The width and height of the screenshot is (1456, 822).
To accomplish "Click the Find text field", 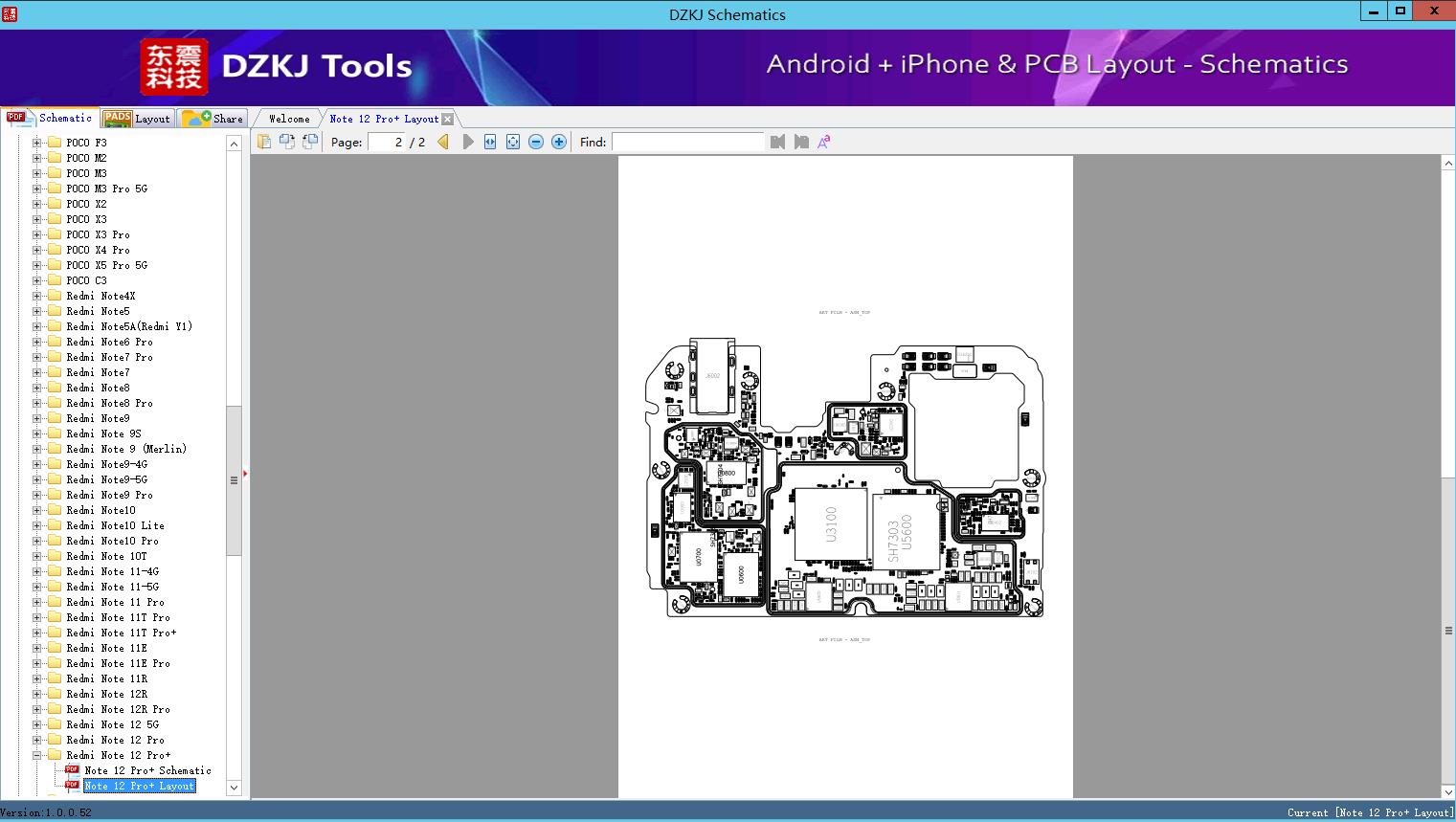I will tap(687, 142).
